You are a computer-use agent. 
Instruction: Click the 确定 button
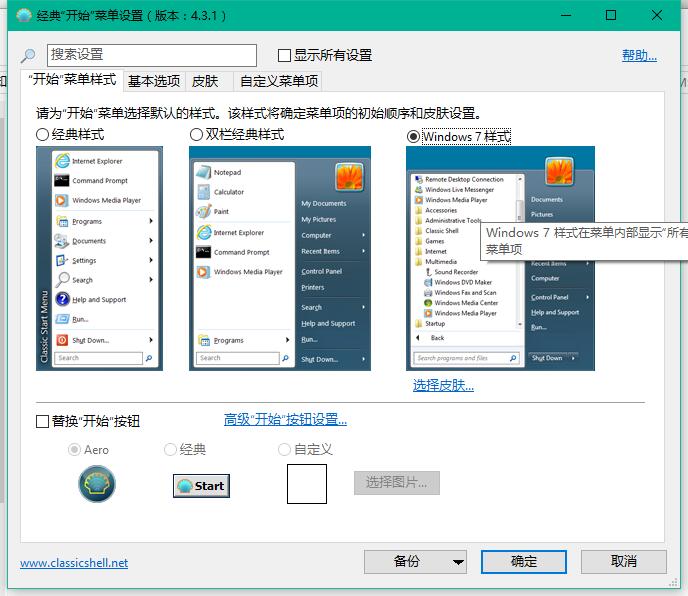[523, 562]
